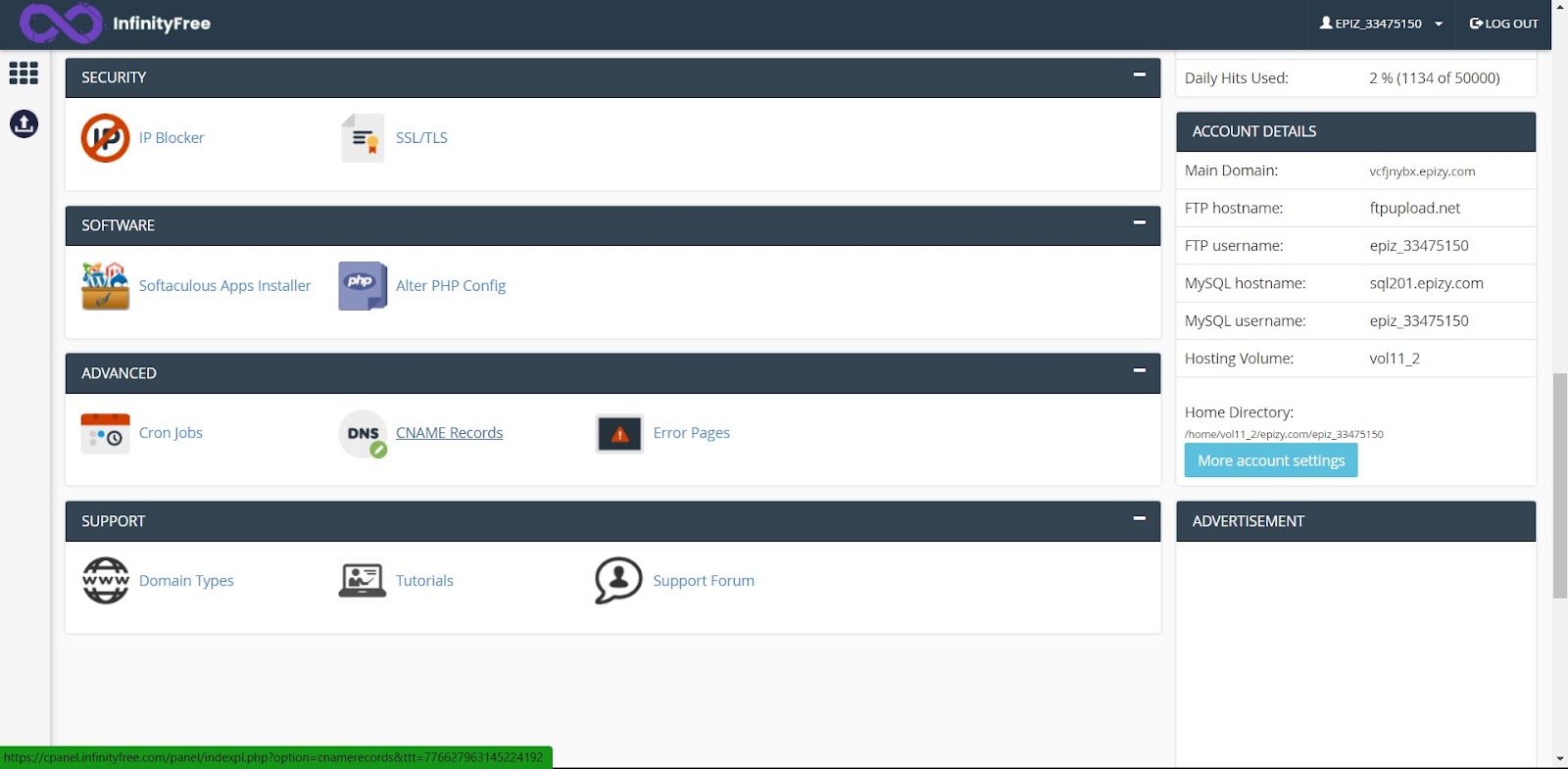Select MySQL hostname sql201.epizy.com value

pyautogui.click(x=1426, y=283)
